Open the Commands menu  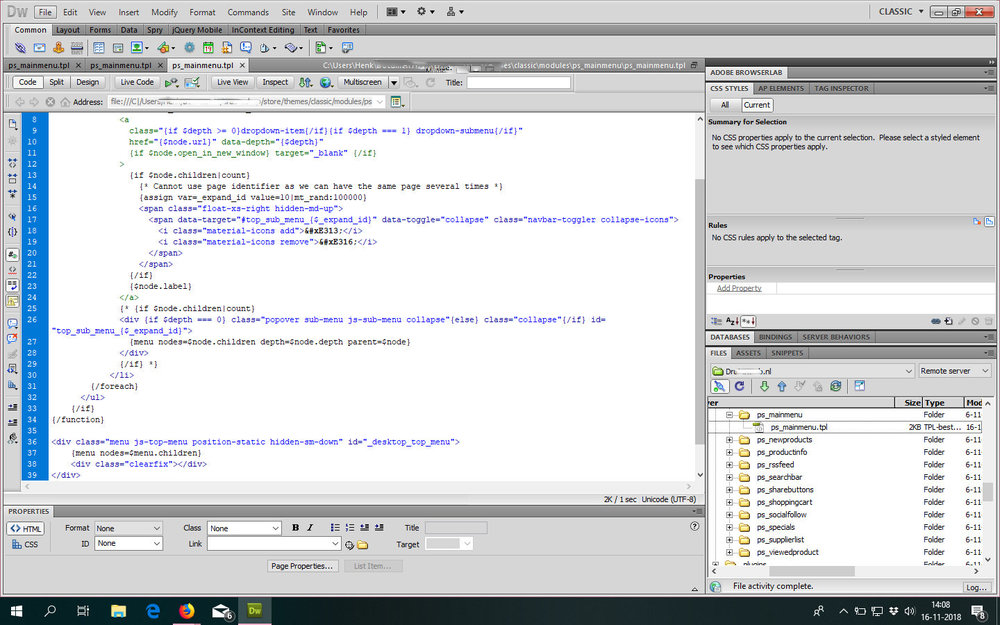tap(248, 12)
